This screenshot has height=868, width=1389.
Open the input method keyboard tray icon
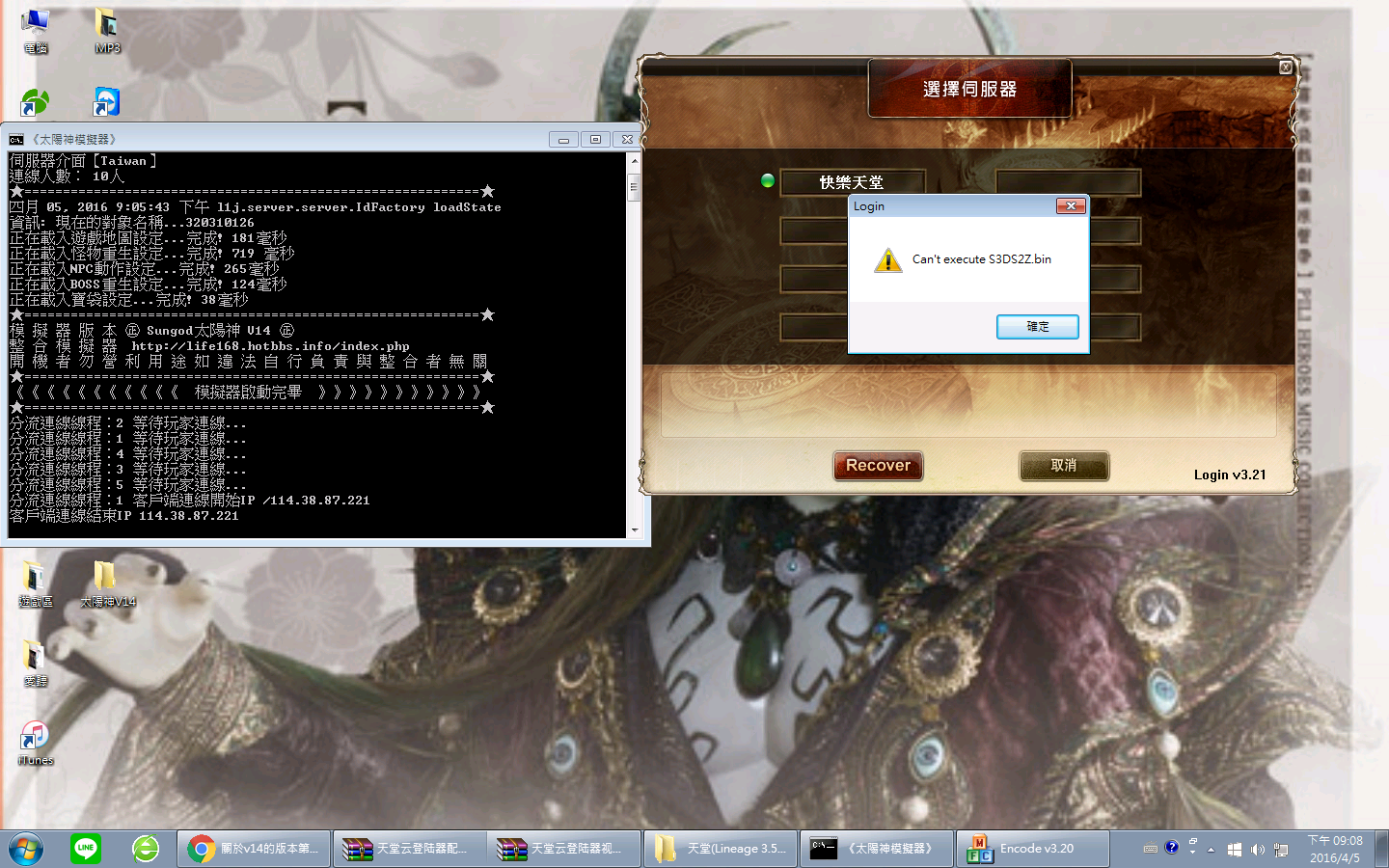click(1150, 849)
